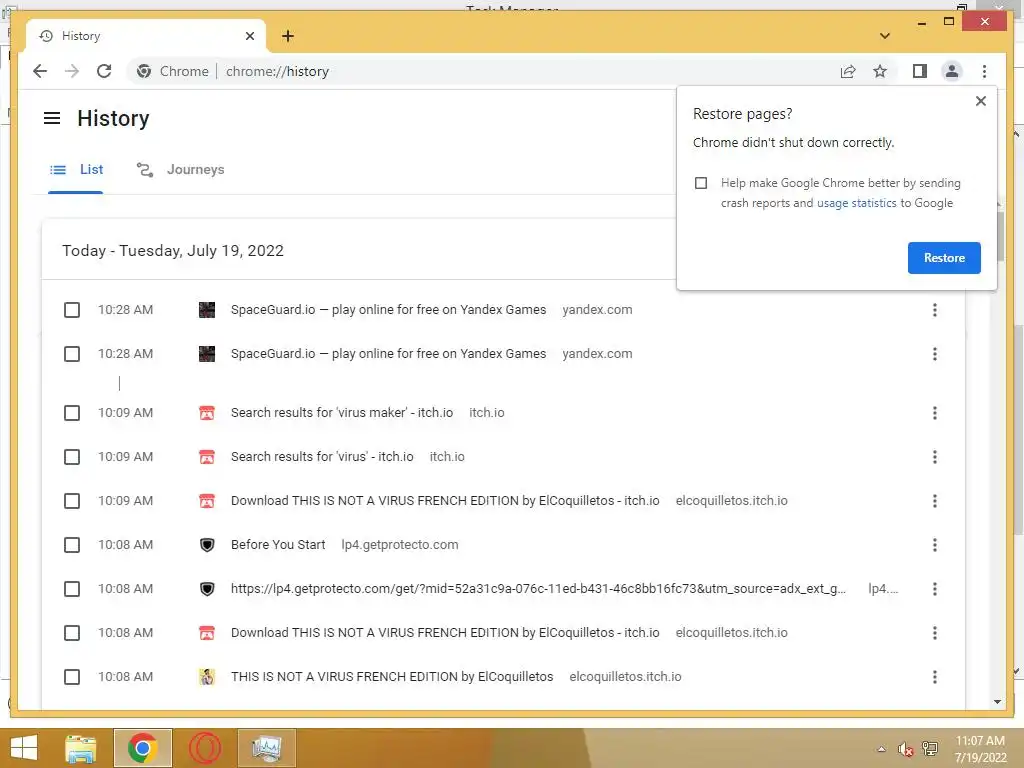Show hidden tray icons arrow
Viewport: 1024px width, 768px height.
click(882, 749)
